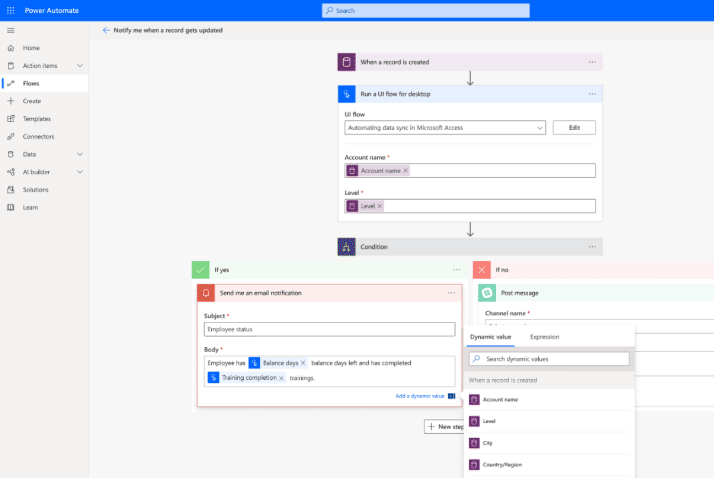The image size is (714, 478).
Task: Click the Edit button for UI flow
Action: (574, 128)
